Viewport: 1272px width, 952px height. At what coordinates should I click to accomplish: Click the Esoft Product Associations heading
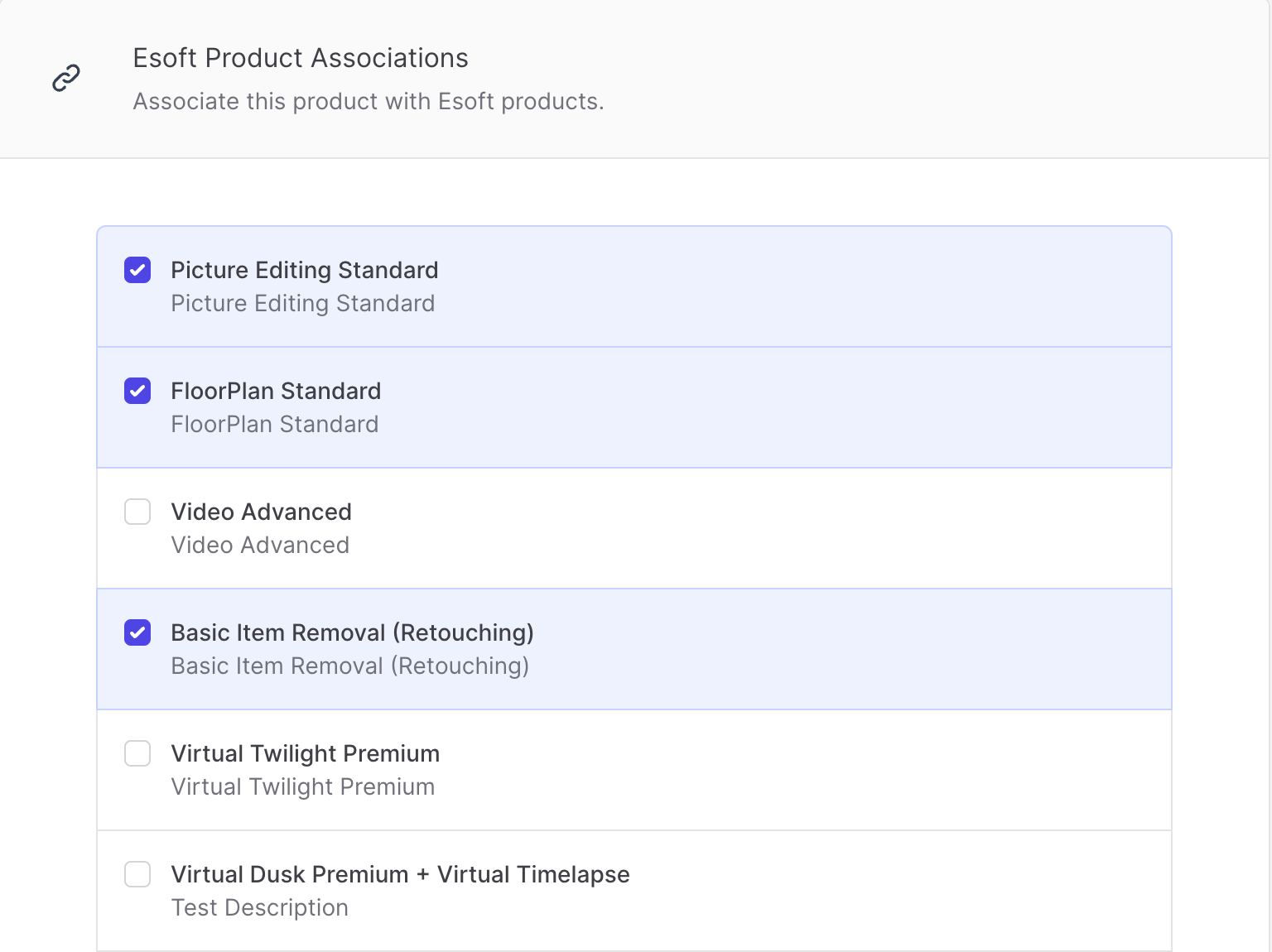301,58
